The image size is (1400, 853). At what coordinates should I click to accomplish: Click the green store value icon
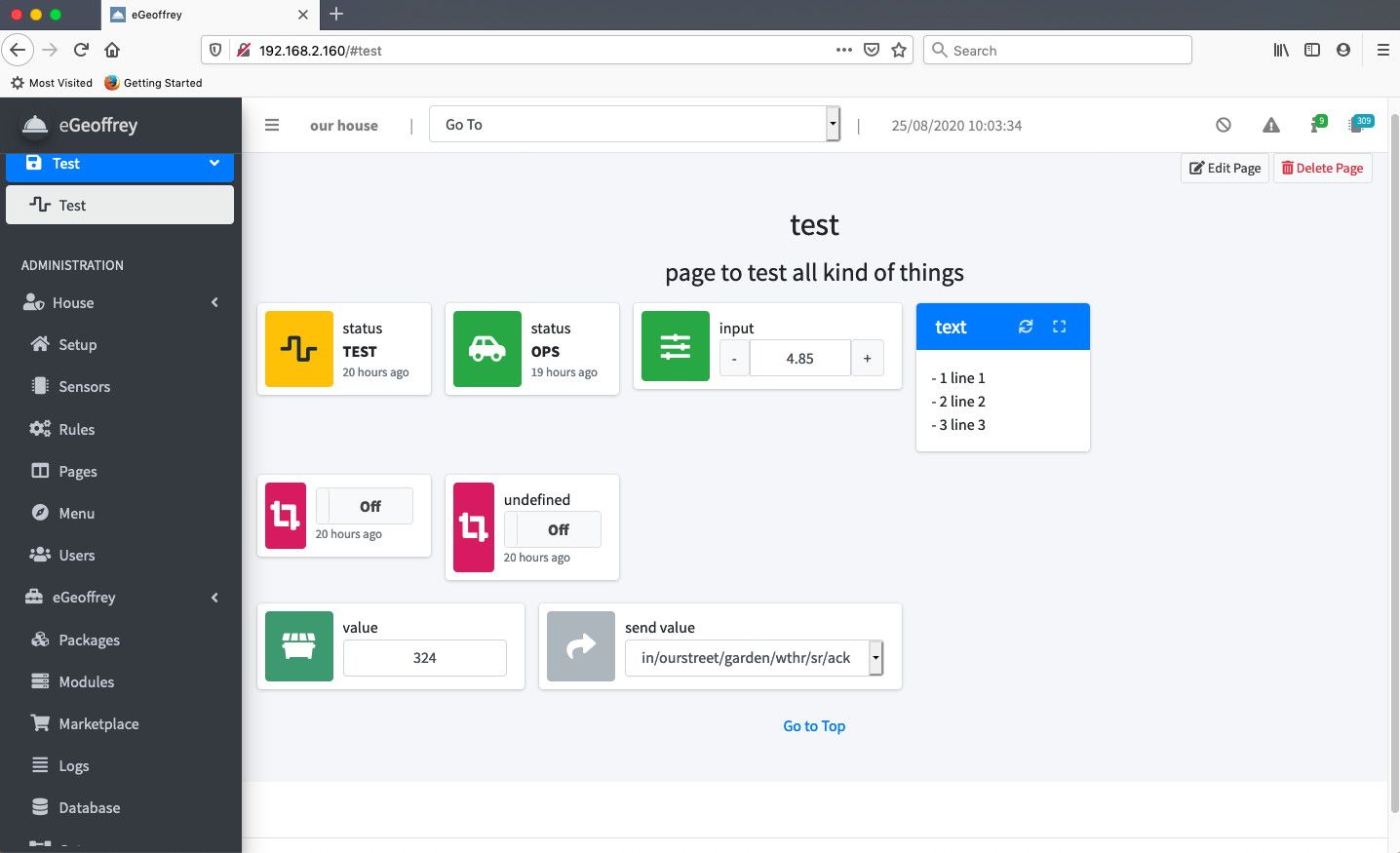(299, 646)
